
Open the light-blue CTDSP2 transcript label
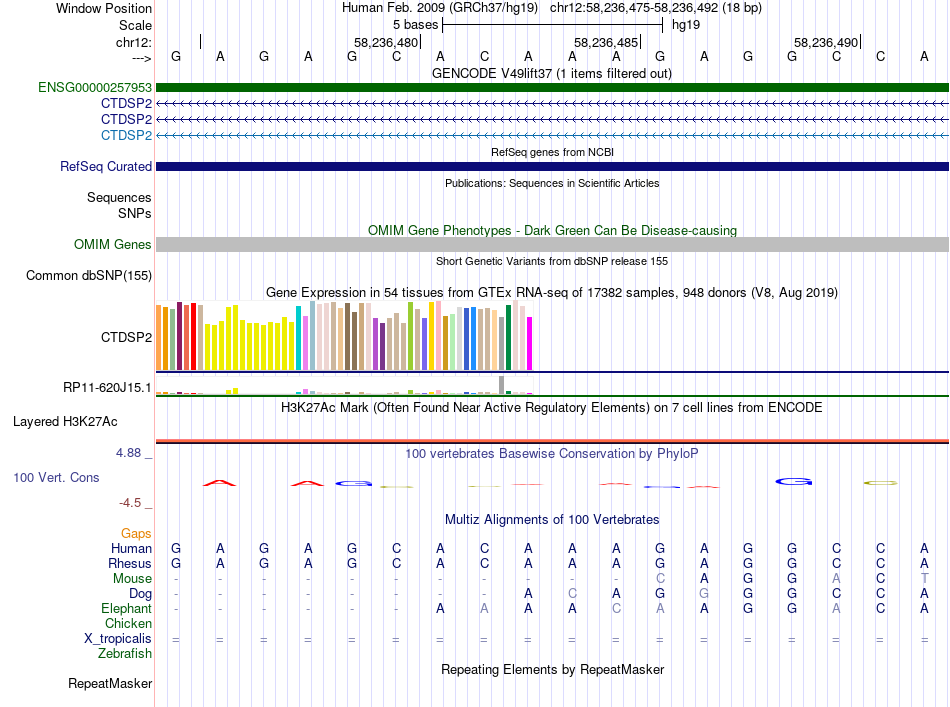click(126, 135)
